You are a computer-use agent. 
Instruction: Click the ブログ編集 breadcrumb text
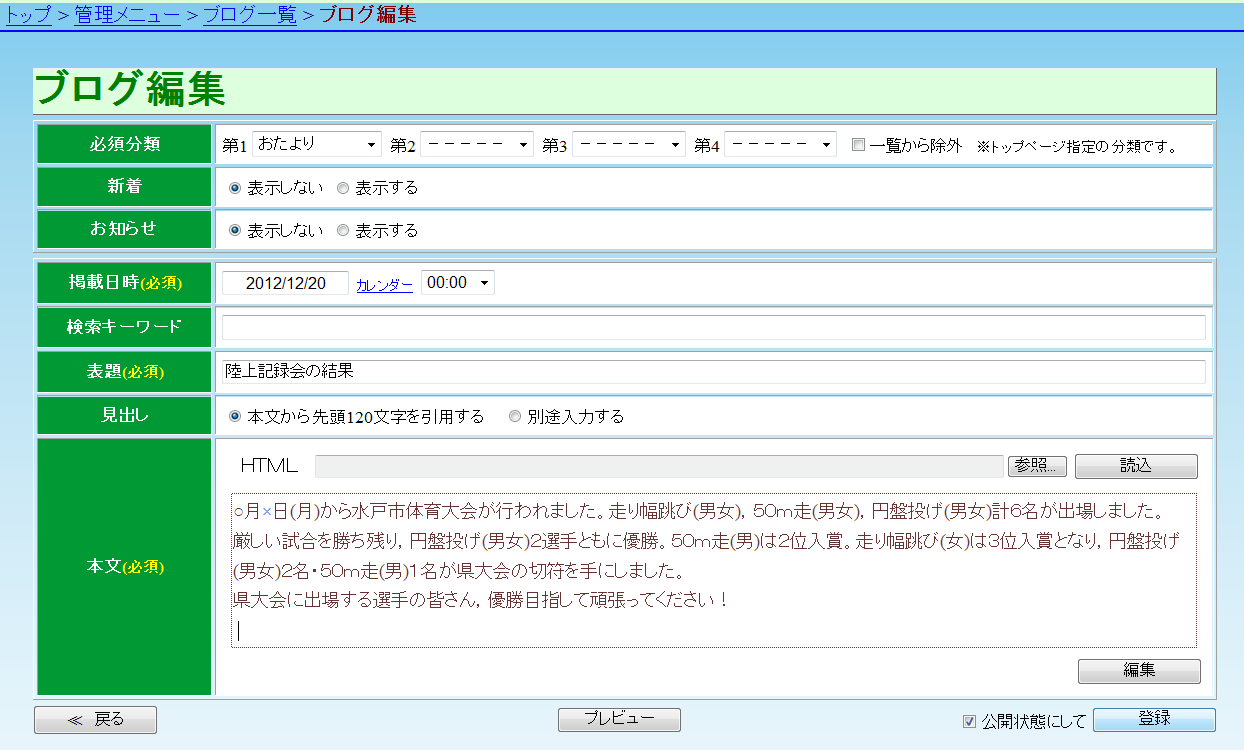pos(368,15)
